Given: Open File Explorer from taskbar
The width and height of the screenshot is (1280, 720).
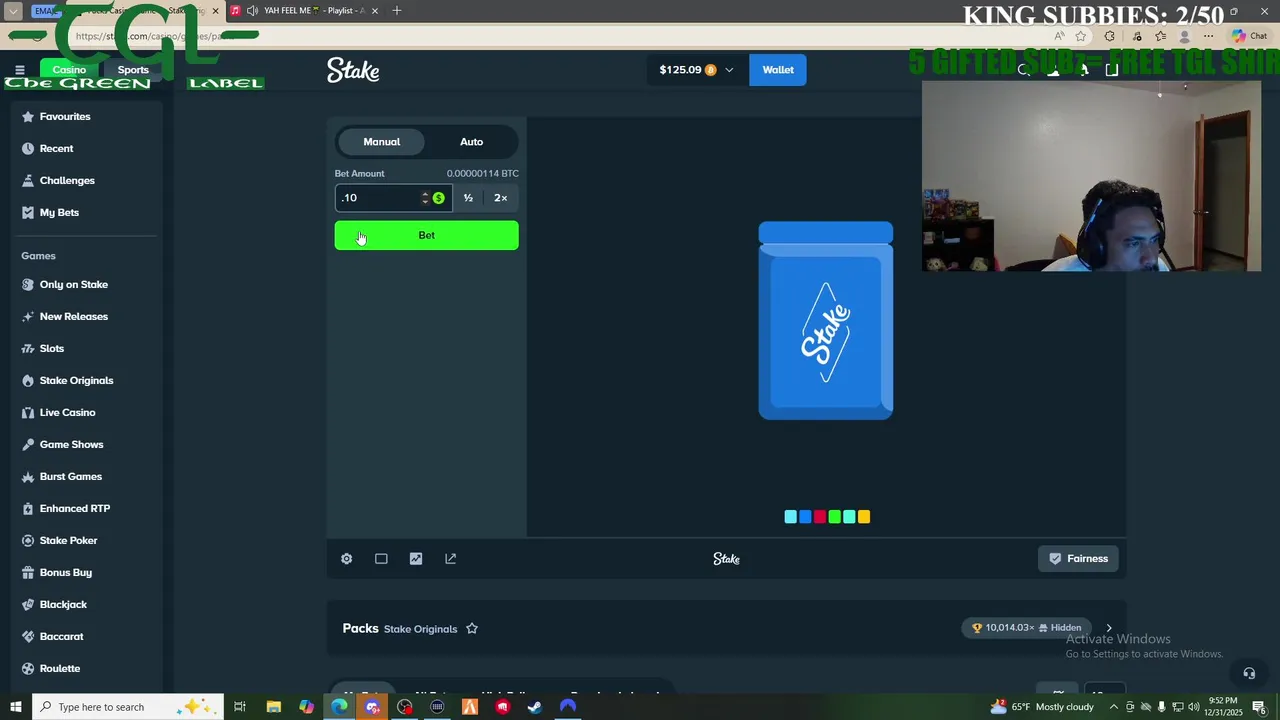Looking at the screenshot, I should (273, 707).
